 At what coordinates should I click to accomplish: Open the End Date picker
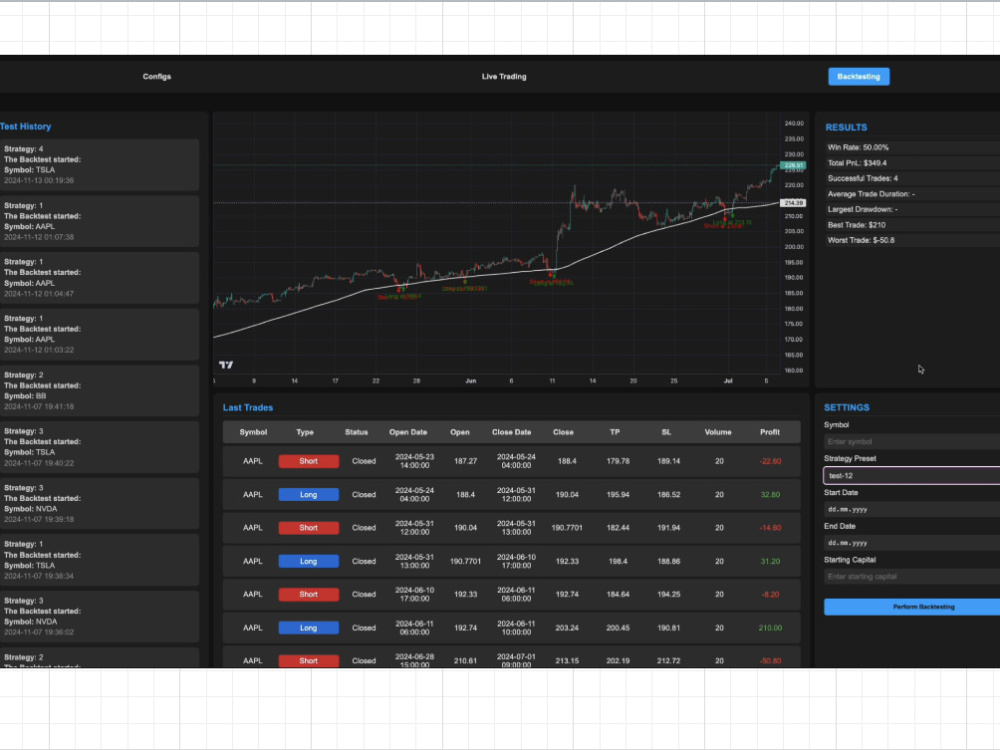[x=910, y=543]
